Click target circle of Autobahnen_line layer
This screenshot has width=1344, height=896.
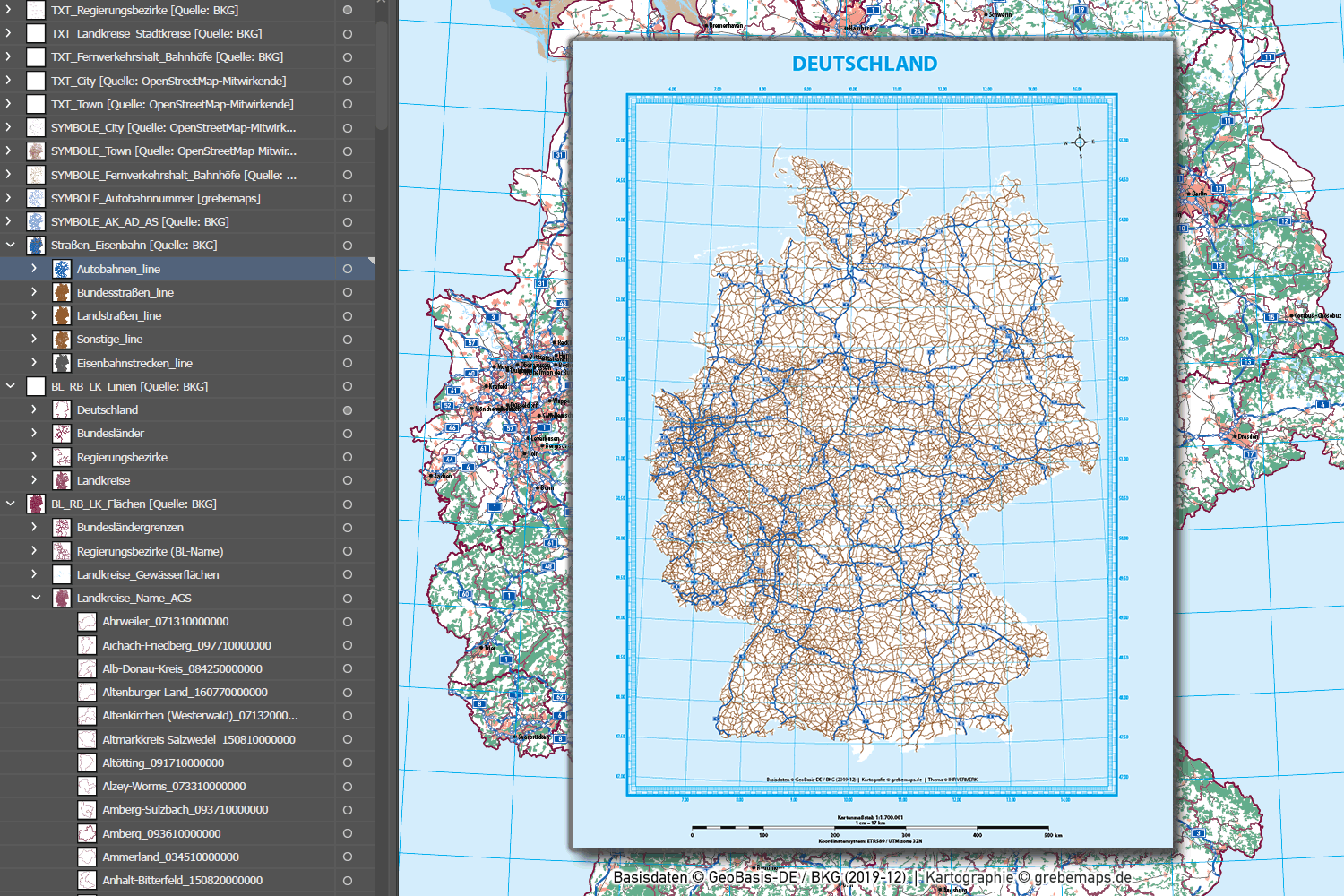pyautogui.click(x=348, y=269)
